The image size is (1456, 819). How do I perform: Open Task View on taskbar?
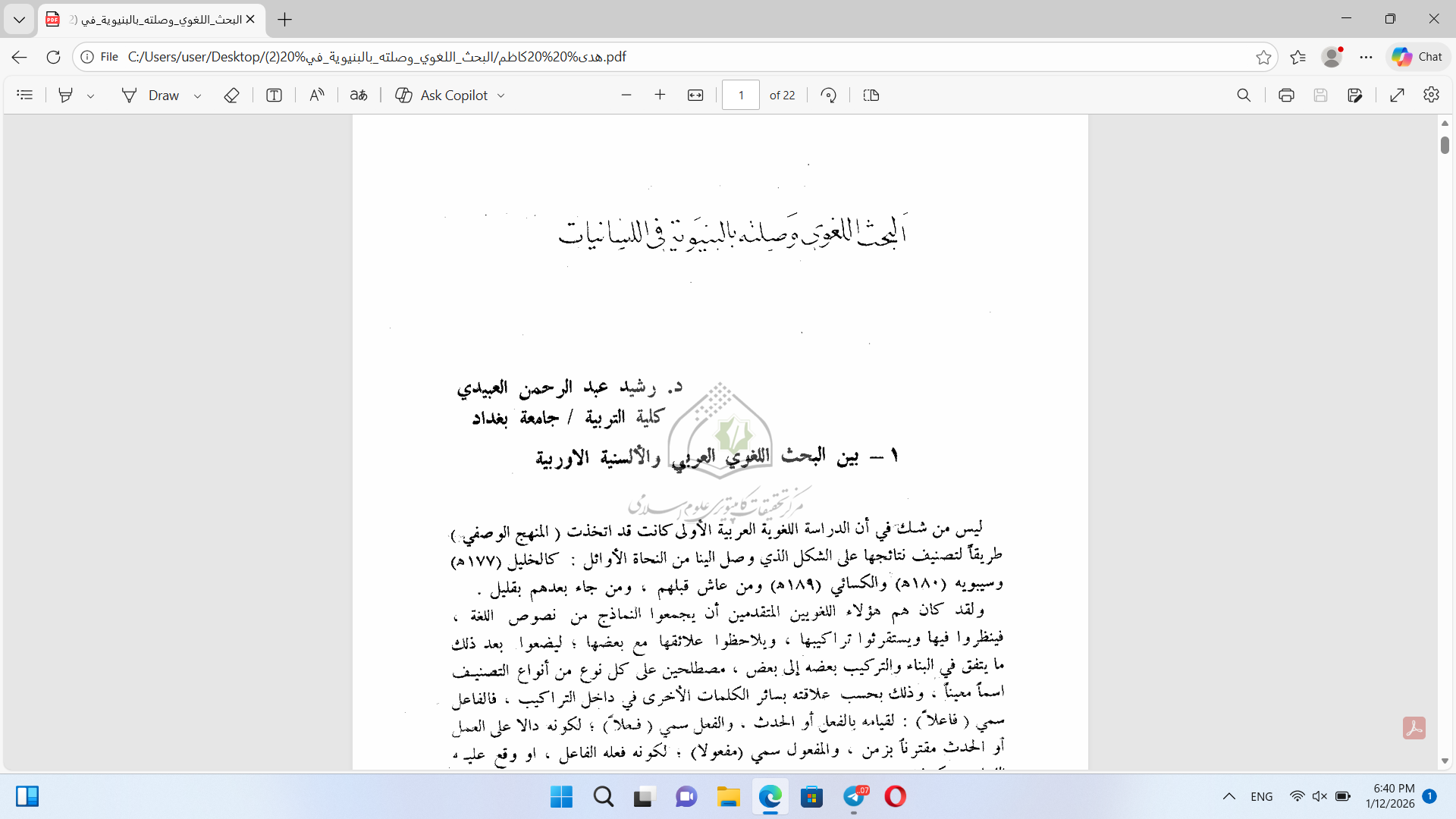(x=644, y=796)
